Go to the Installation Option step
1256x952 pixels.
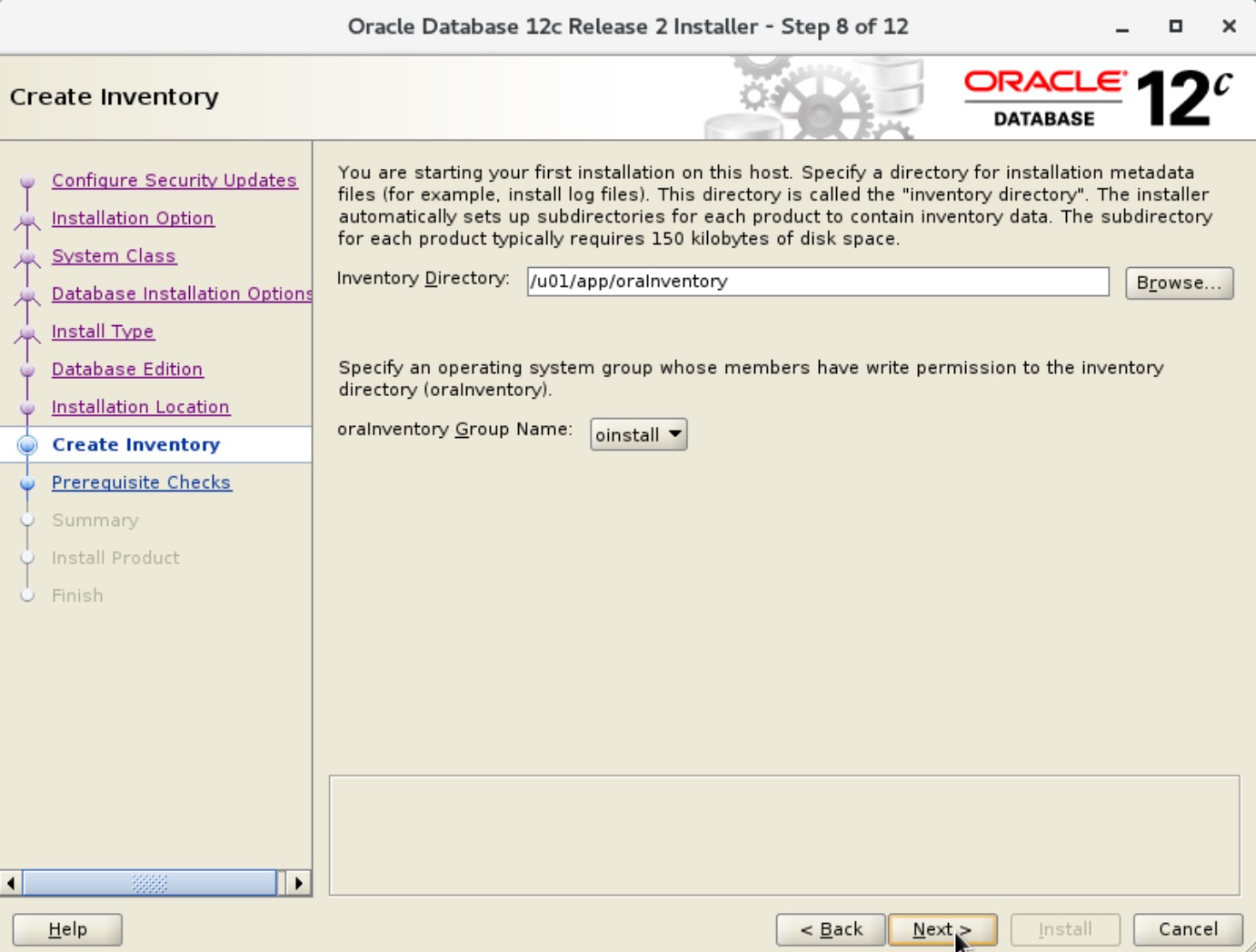(133, 218)
